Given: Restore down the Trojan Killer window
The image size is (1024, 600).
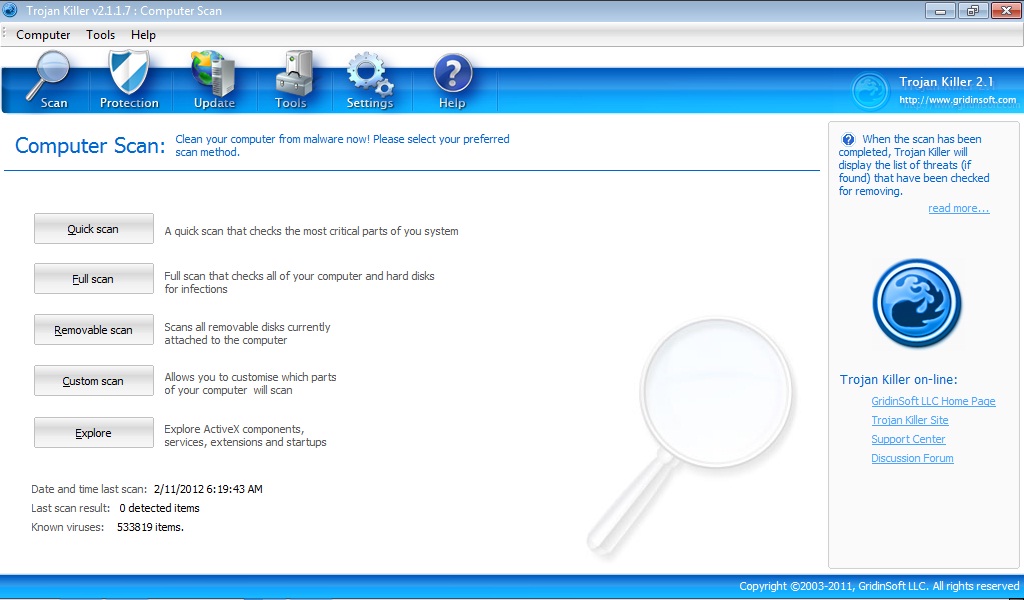Looking at the screenshot, I should pos(973,11).
